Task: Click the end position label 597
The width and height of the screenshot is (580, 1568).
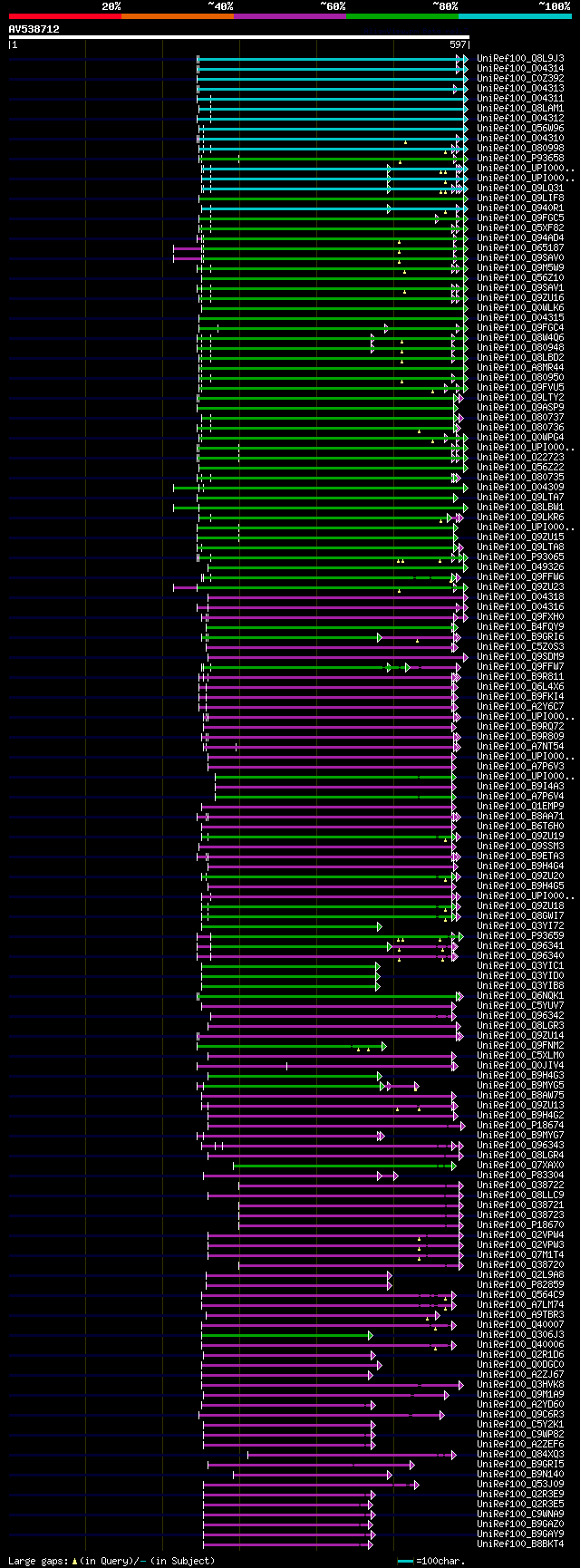Action: 458,44
